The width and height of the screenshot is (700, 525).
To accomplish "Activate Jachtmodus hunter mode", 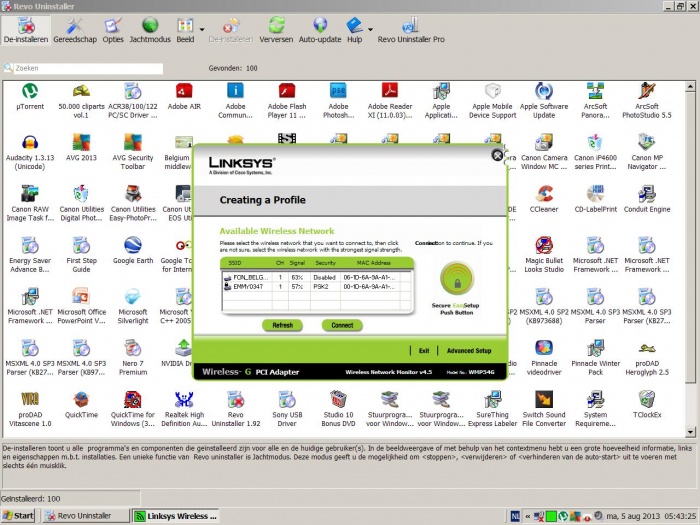I will pos(150,30).
